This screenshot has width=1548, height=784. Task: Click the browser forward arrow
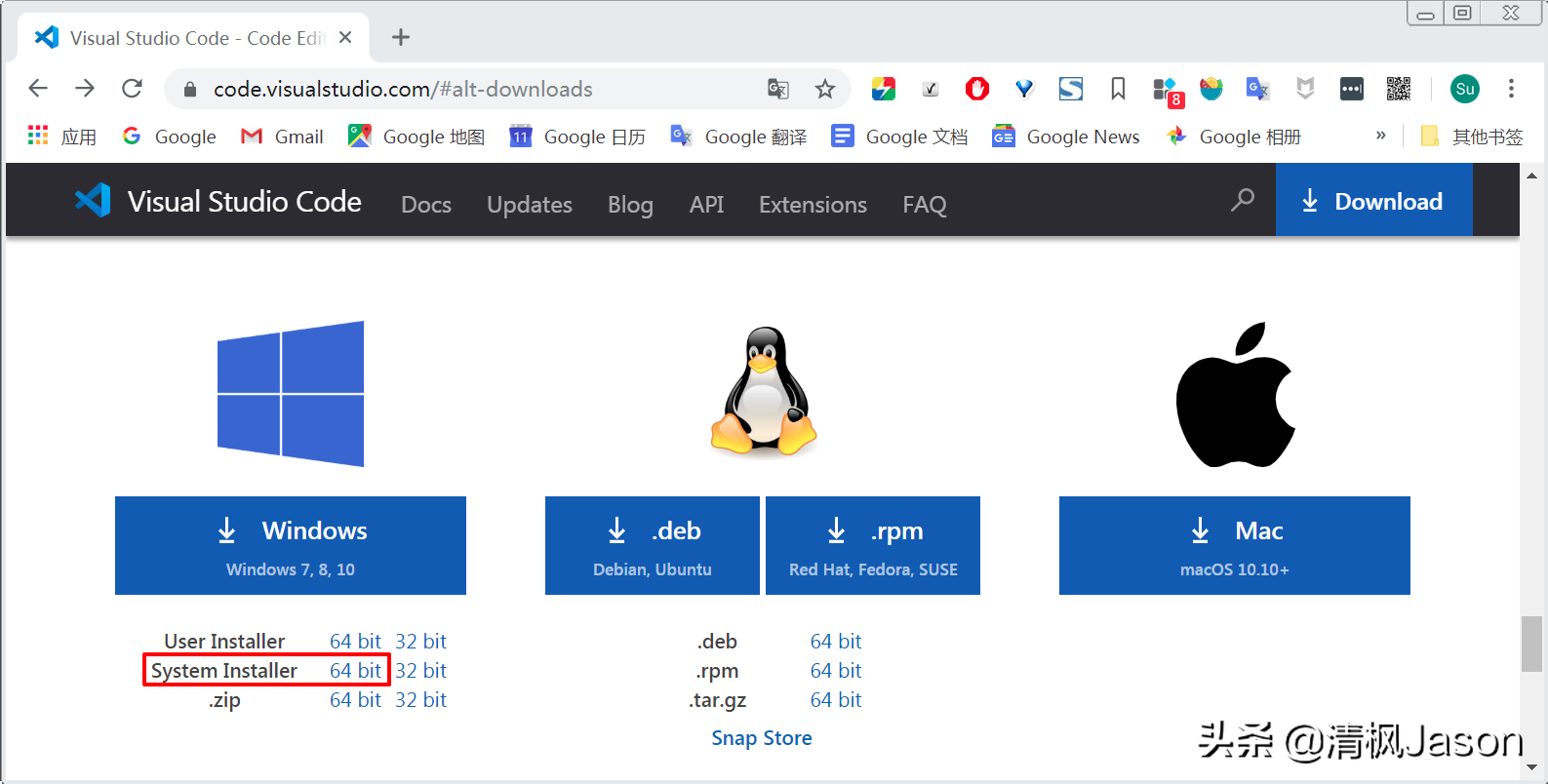coord(85,89)
